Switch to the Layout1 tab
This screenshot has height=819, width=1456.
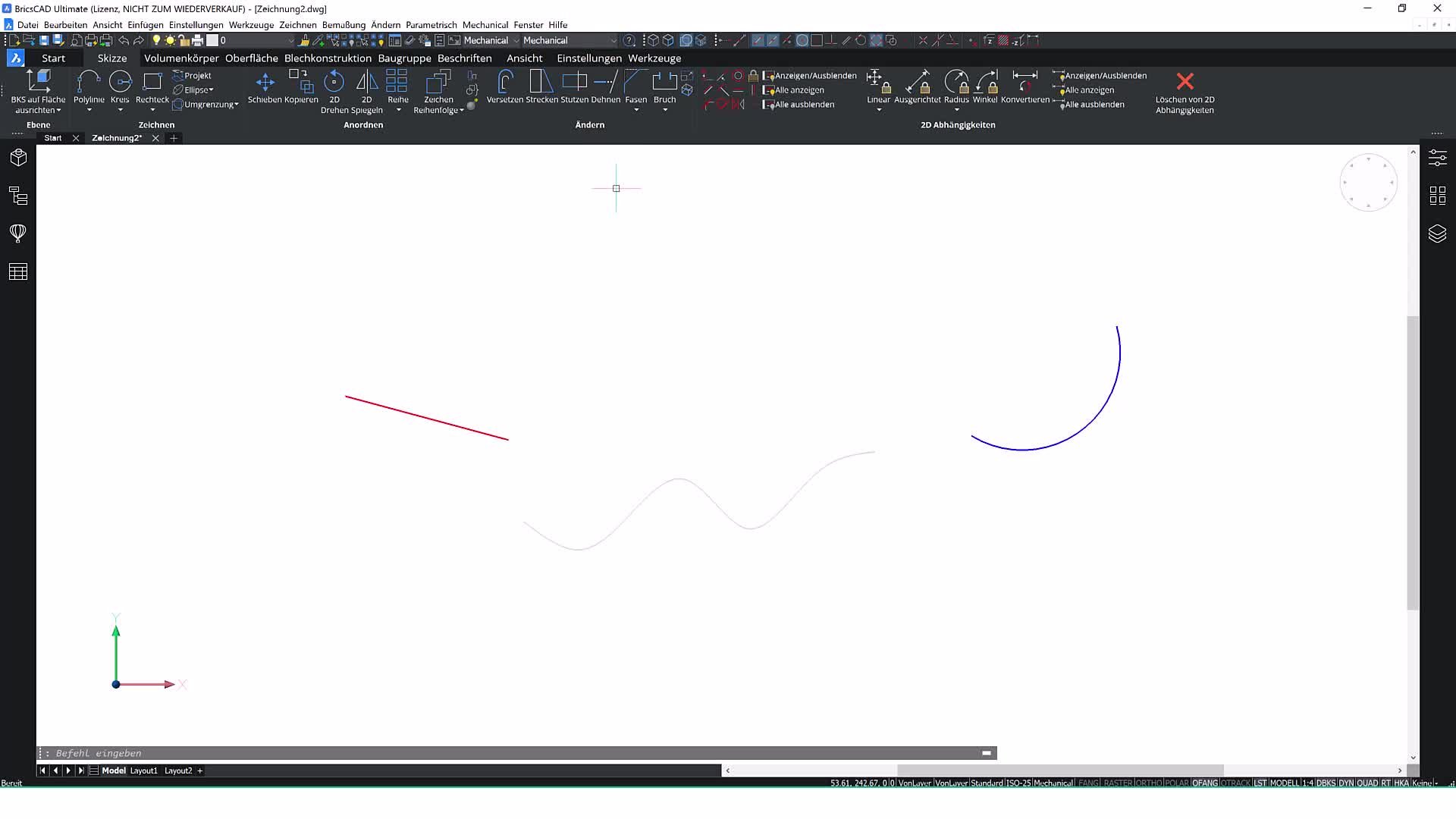144,770
